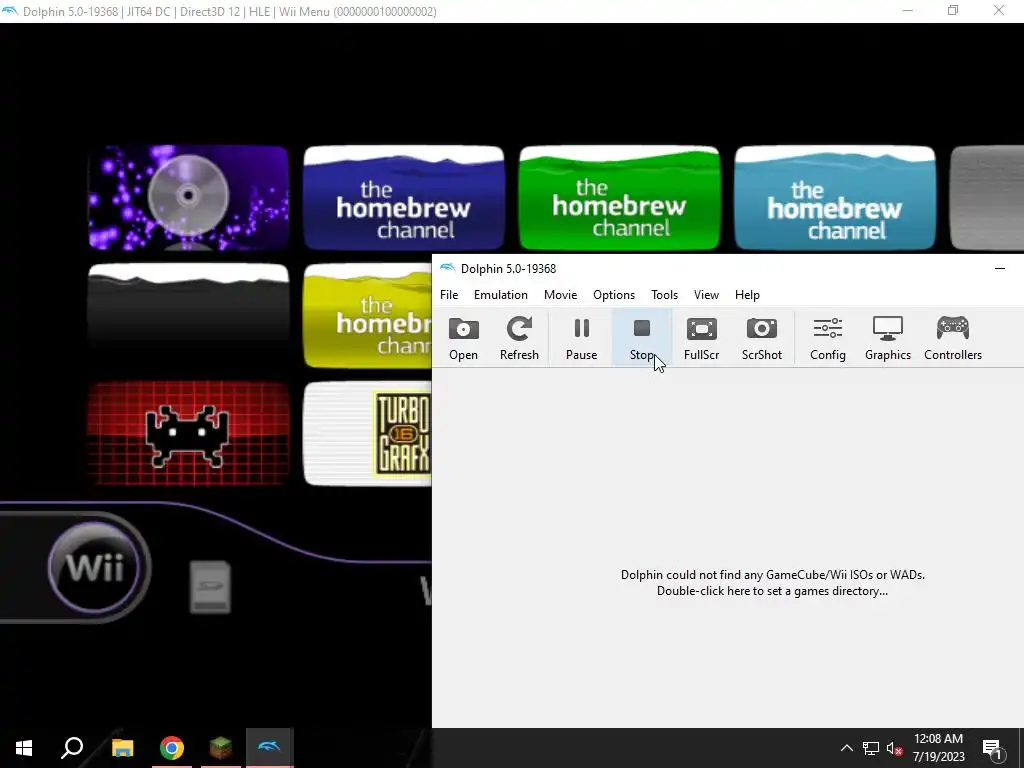The height and width of the screenshot is (768, 1024).
Task: Select the Disc Channel tile
Action: 188,197
